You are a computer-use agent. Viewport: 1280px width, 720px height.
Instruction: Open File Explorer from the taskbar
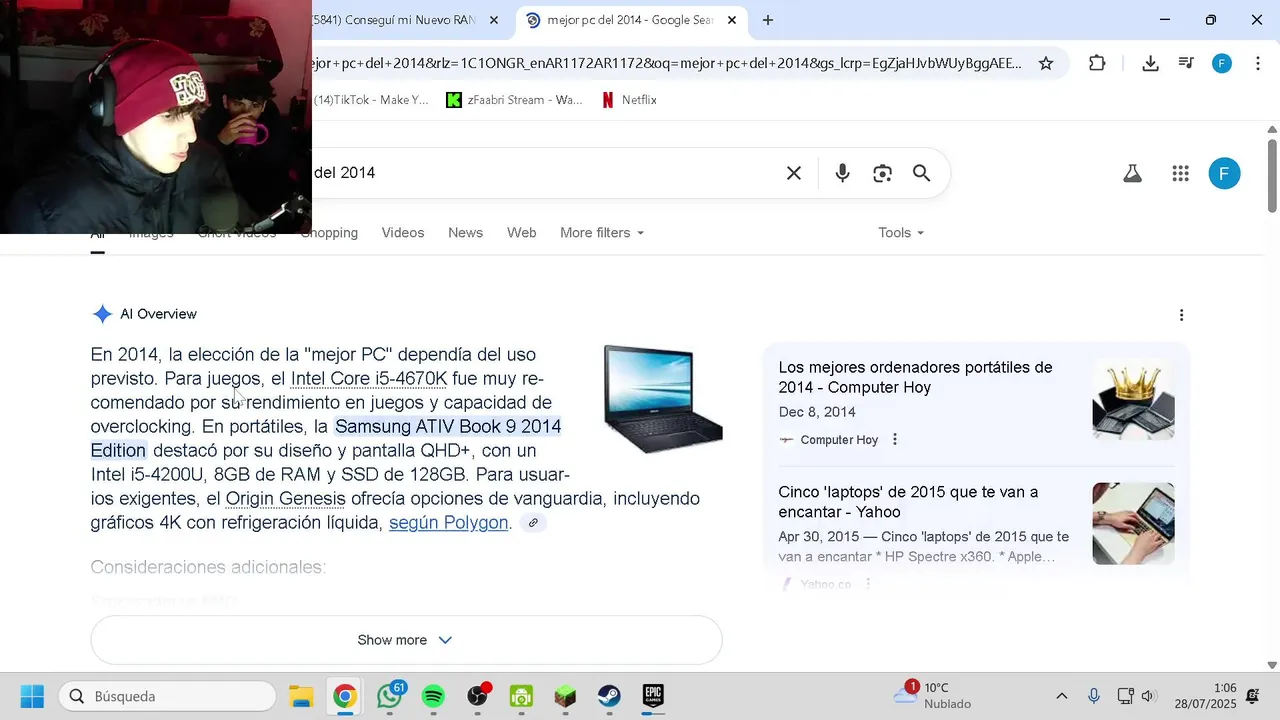coord(301,696)
